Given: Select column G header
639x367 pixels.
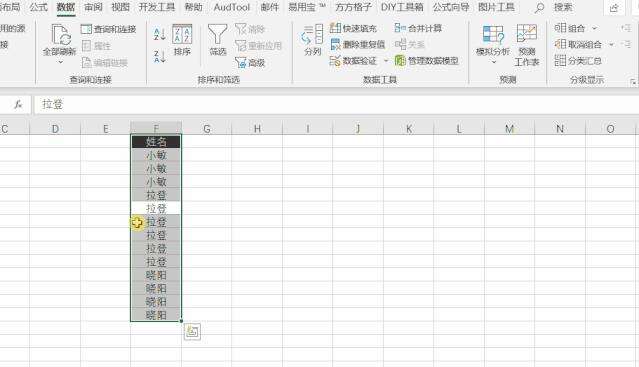Looking at the screenshot, I should click(207, 129).
